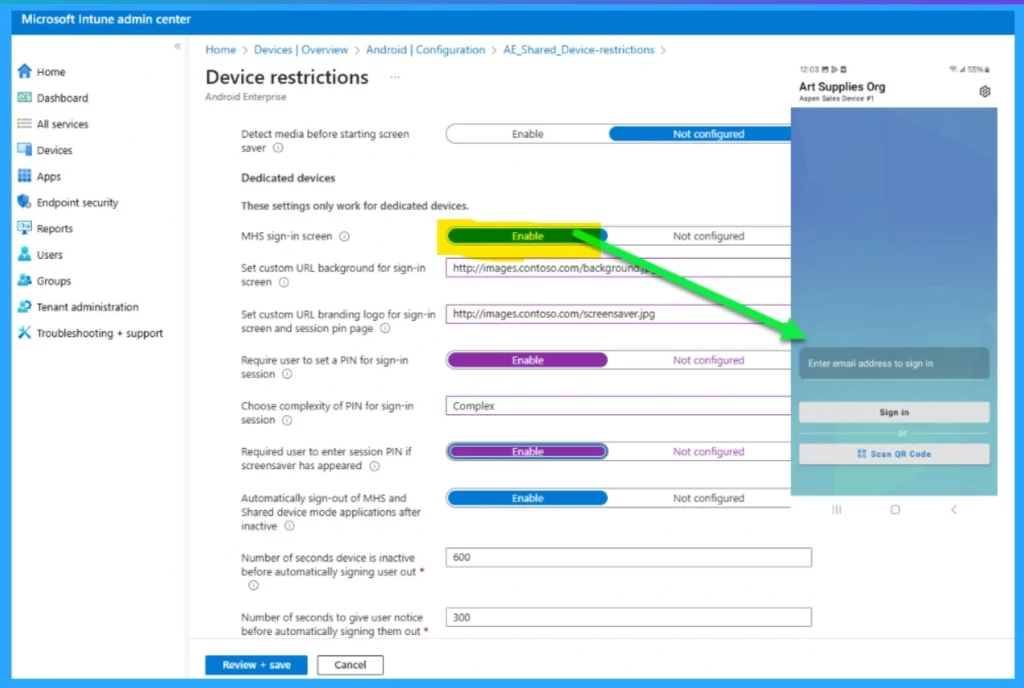Show info for session PIN after screensaver
The height and width of the screenshot is (688, 1024).
[374, 466]
